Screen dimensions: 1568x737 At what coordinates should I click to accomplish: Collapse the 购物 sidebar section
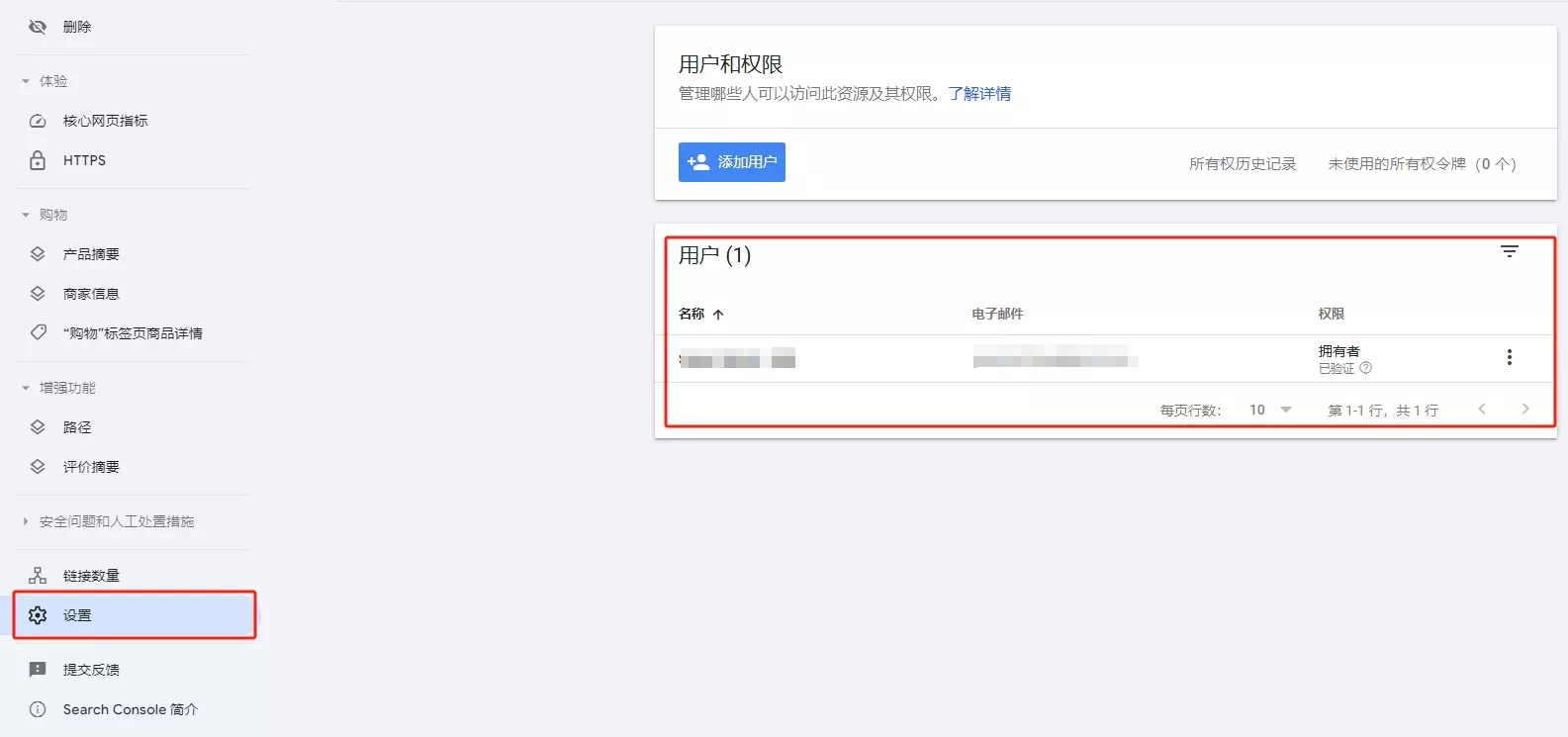[x=26, y=215]
